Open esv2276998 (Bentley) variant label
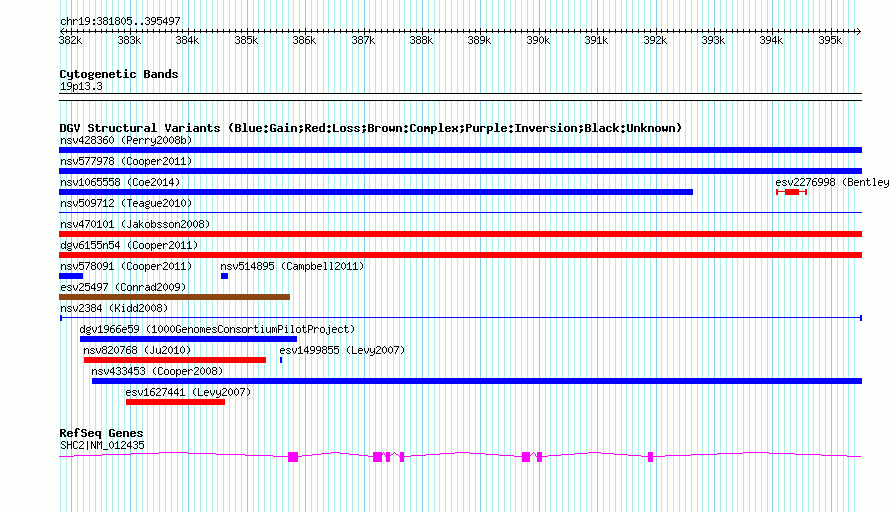This screenshot has width=890, height=512. [832, 182]
